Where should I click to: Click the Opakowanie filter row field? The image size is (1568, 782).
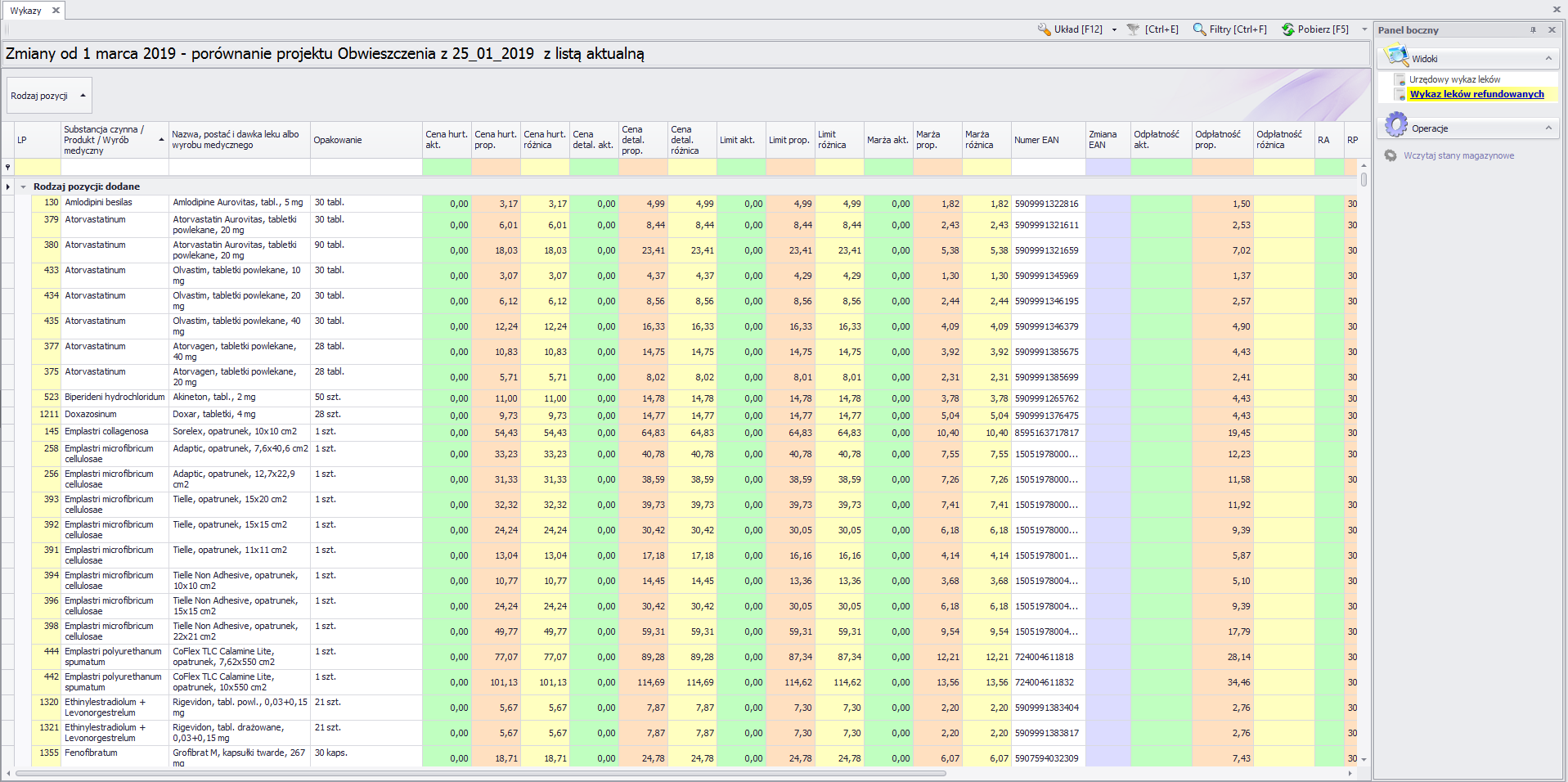tap(366, 167)
